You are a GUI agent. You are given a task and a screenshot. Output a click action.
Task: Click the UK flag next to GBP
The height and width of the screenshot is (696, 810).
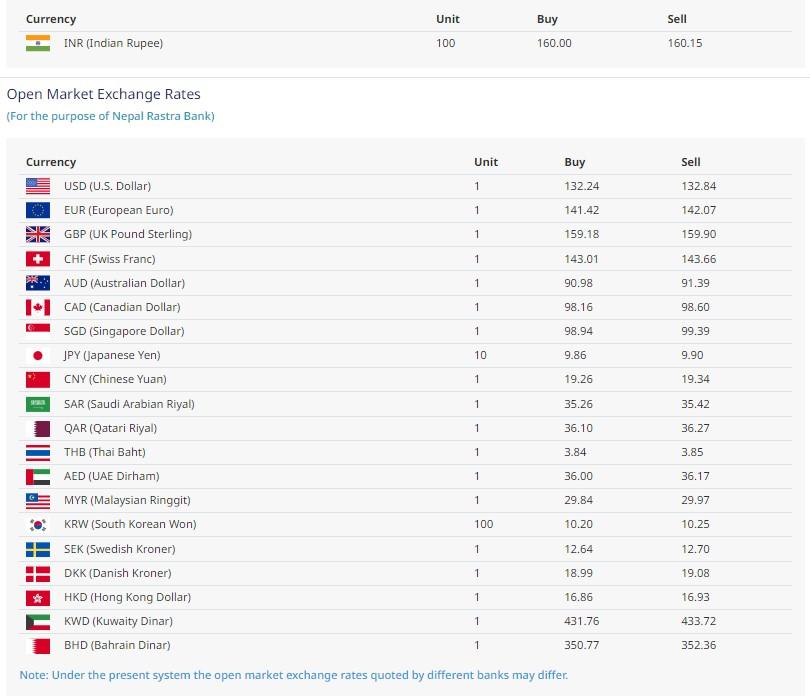(38, 234)
